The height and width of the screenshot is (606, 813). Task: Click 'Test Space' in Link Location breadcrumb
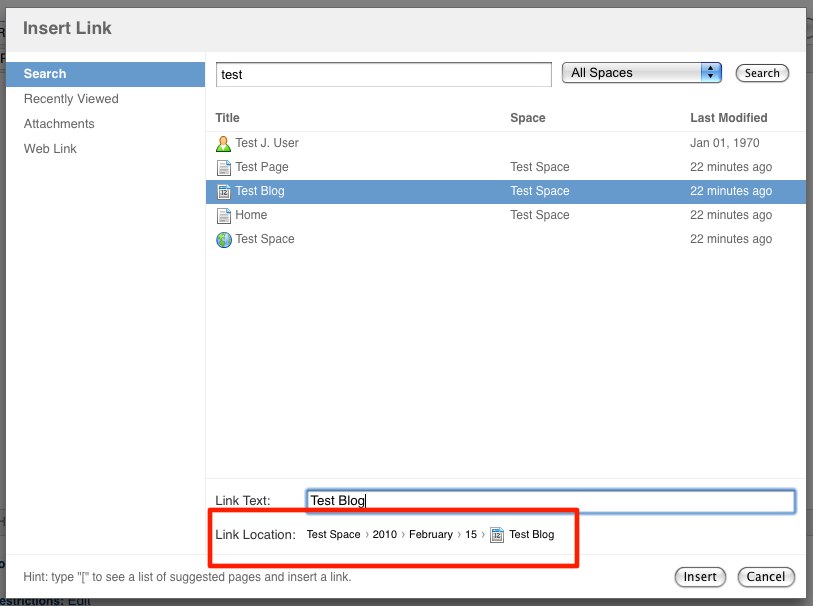(x=333, y=534)
